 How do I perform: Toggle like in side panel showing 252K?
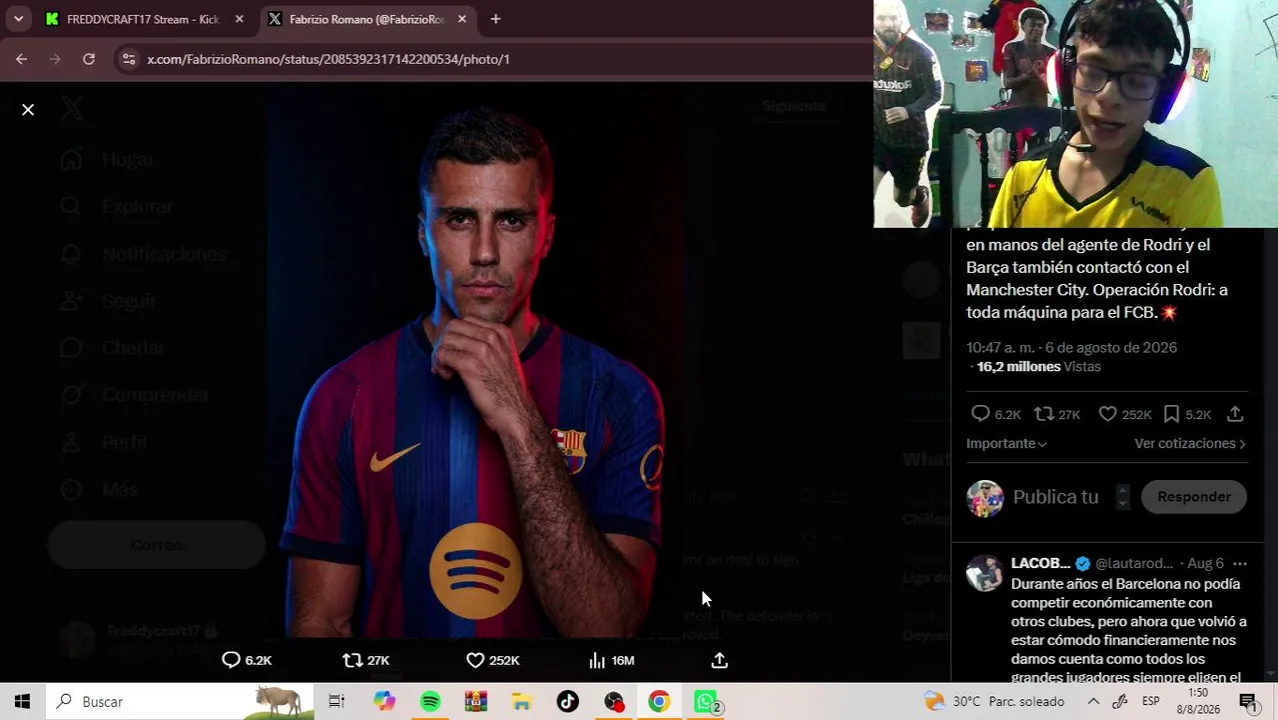click(1125, 414)
